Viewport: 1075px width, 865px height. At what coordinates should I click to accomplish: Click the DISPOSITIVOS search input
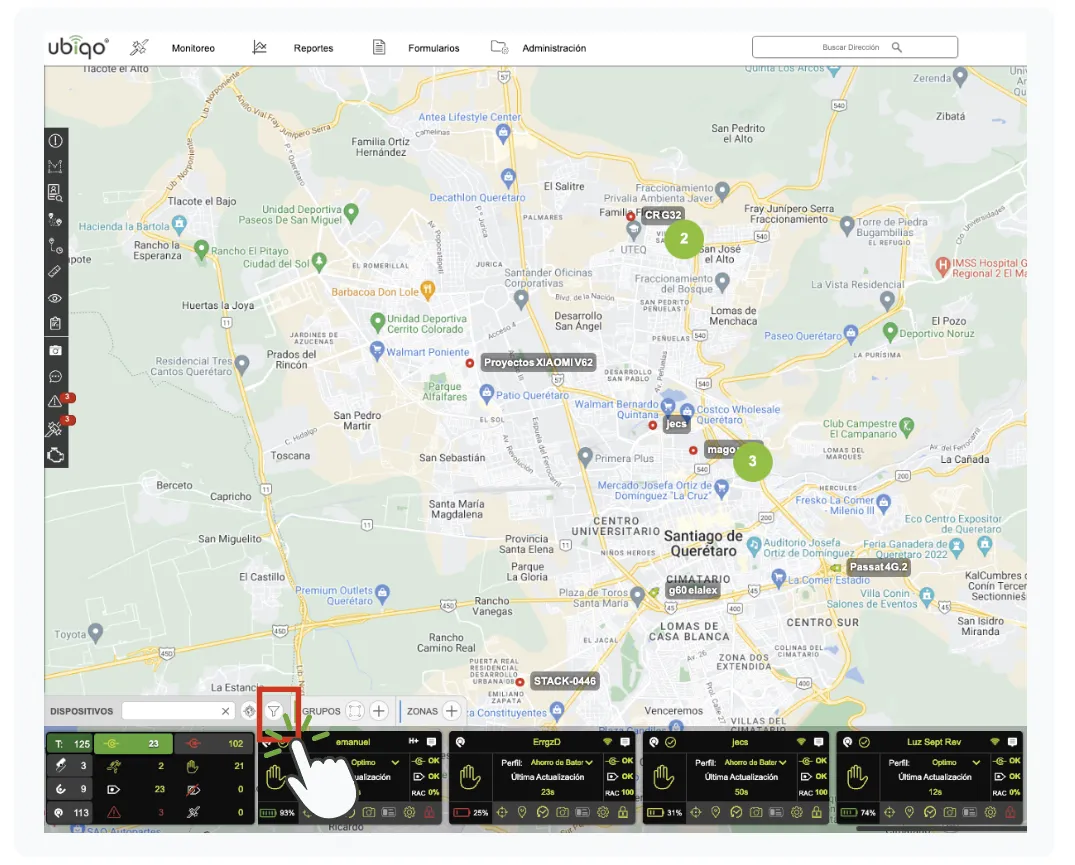(177, 711)
